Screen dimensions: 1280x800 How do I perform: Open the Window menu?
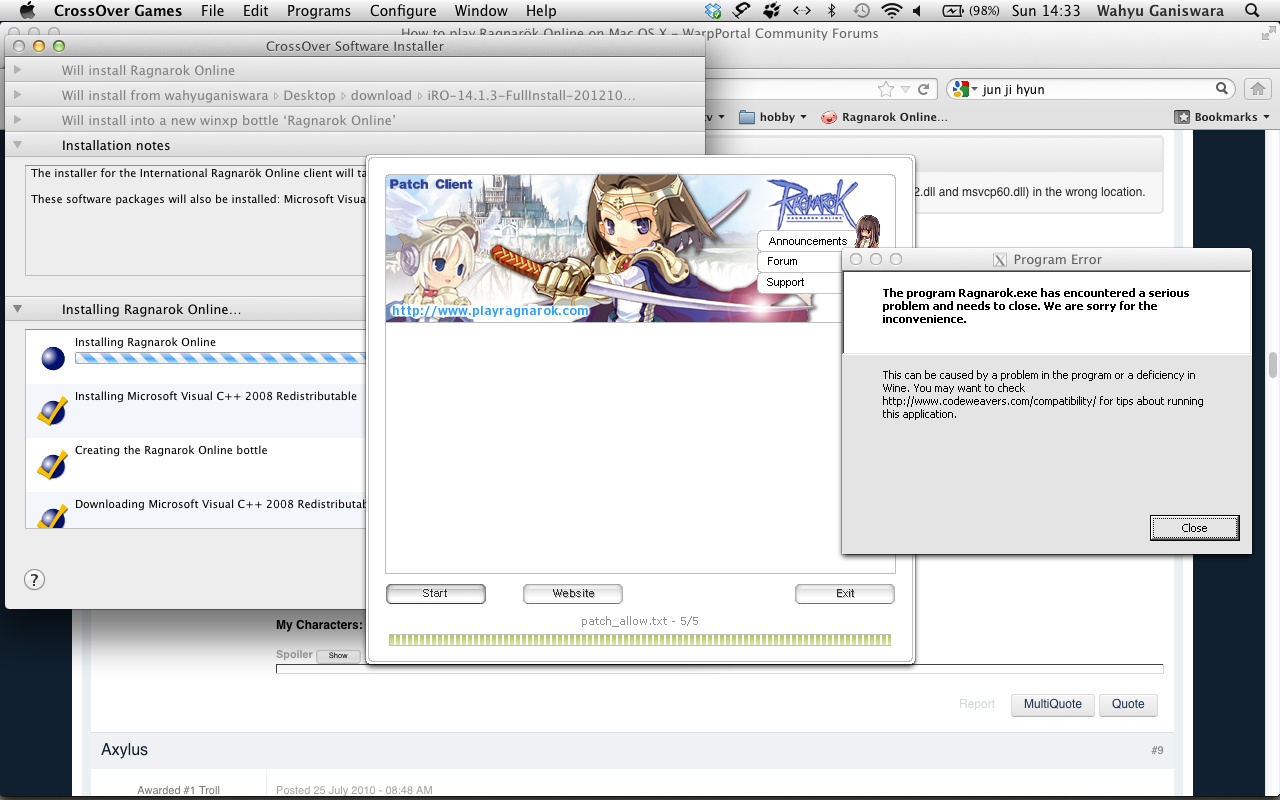pyautogui.click(x=481, y=11)
